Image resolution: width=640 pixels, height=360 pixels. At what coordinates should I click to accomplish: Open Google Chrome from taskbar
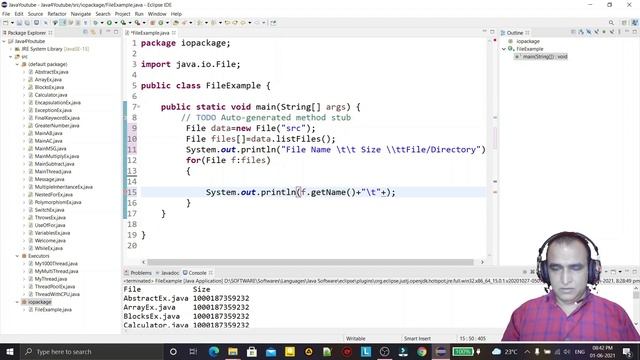tap(422, 351)
